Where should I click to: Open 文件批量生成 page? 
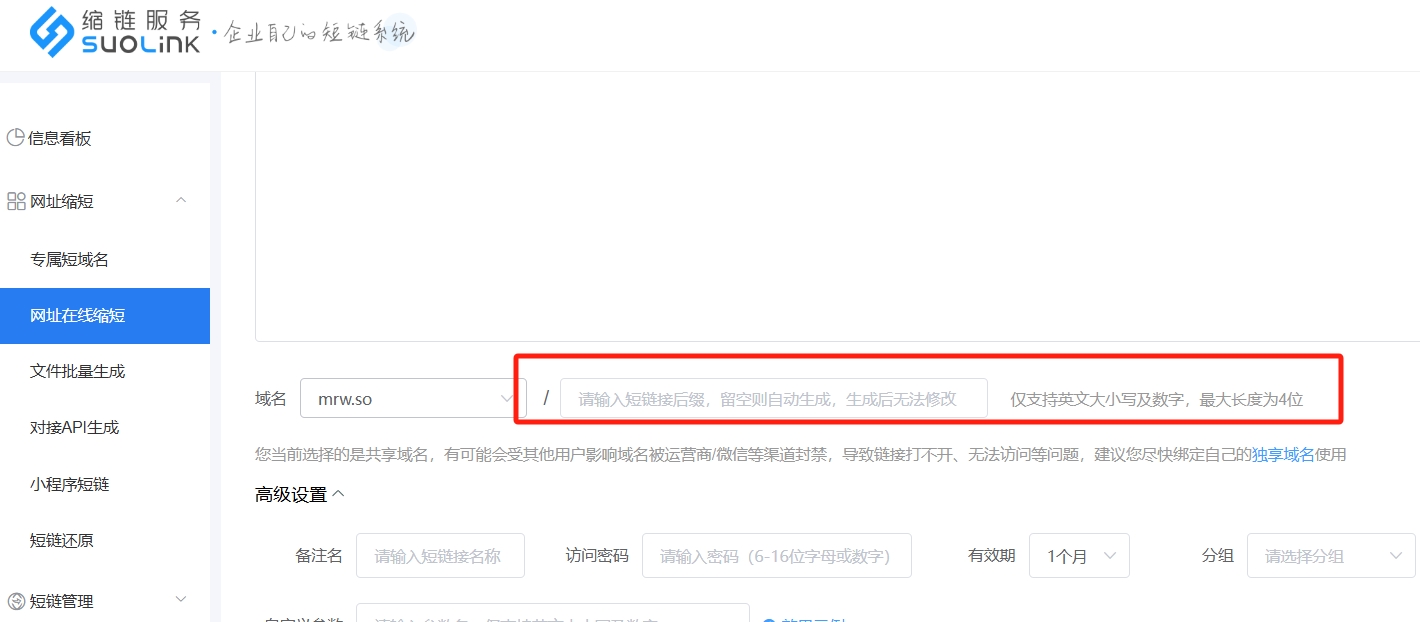point(78,372)
